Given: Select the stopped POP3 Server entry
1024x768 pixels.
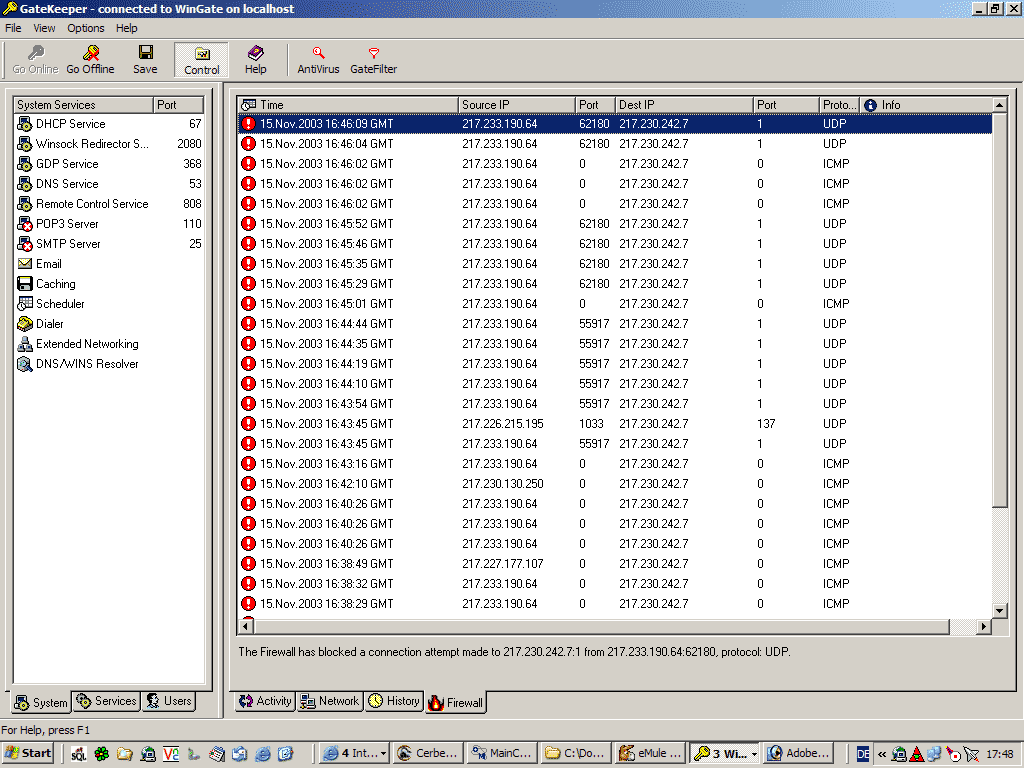Looking at the screenshot, I should coord(108,224).
